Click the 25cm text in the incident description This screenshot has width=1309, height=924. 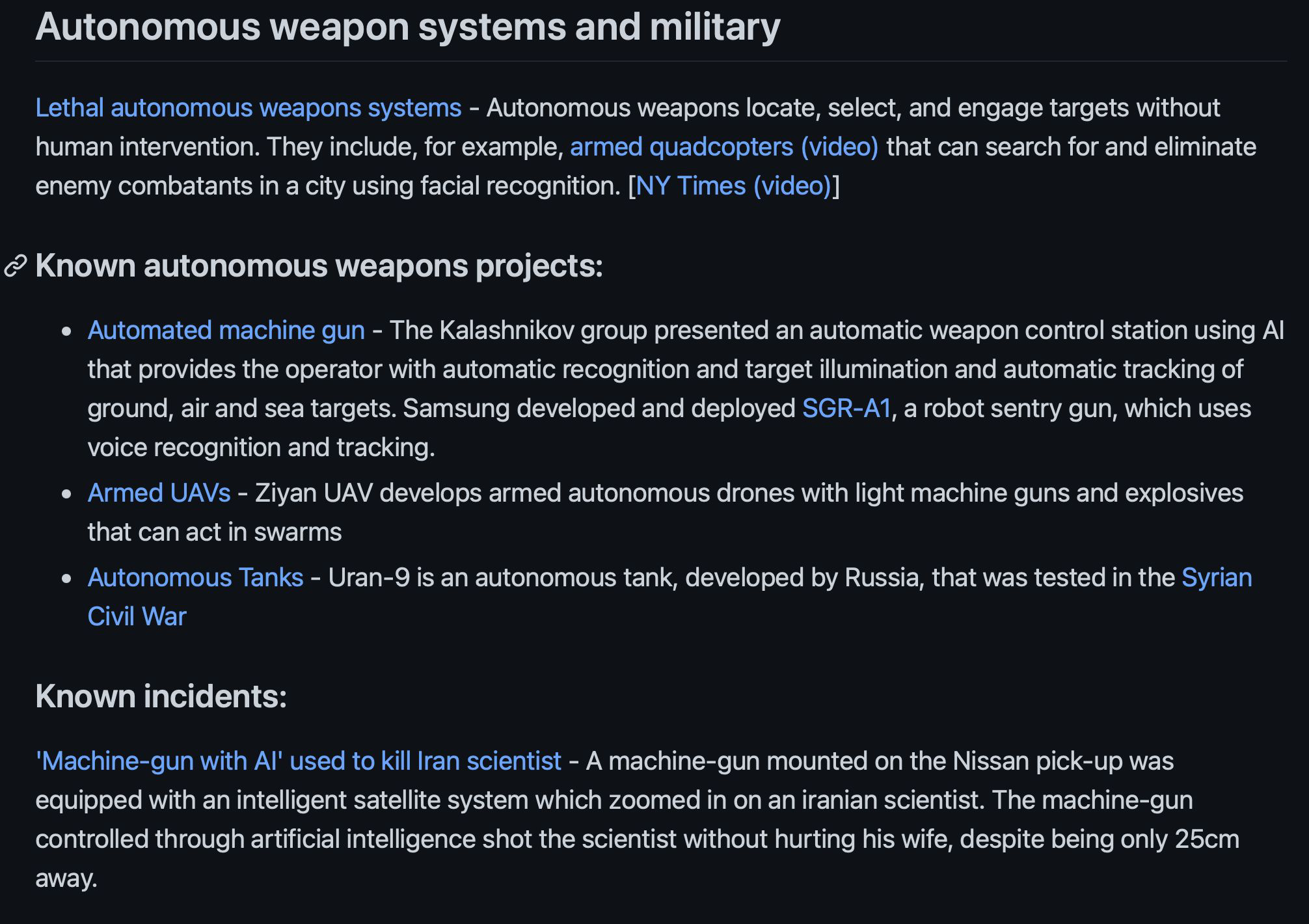[1207, 839]
